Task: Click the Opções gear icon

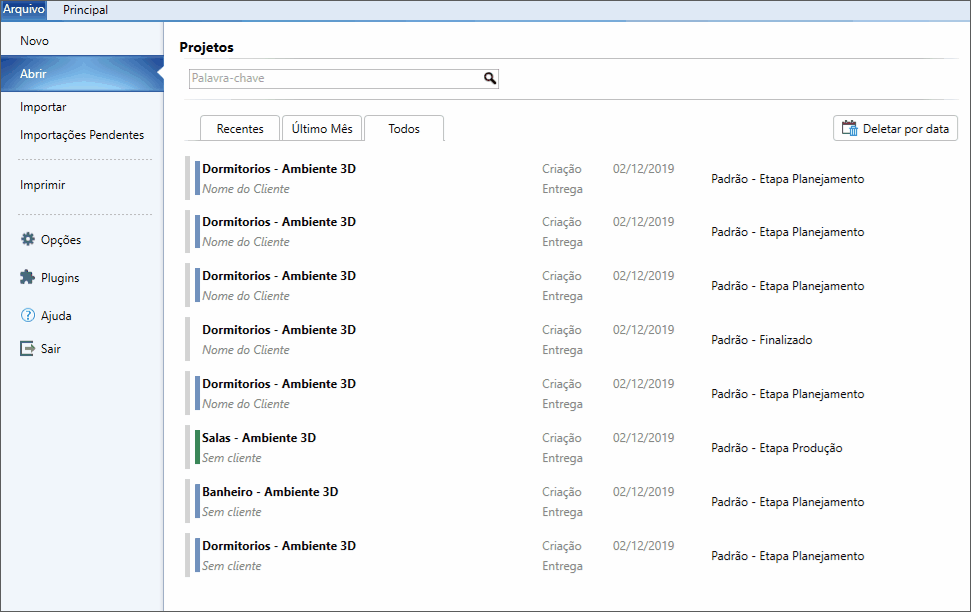Action: tap(28, 240)
